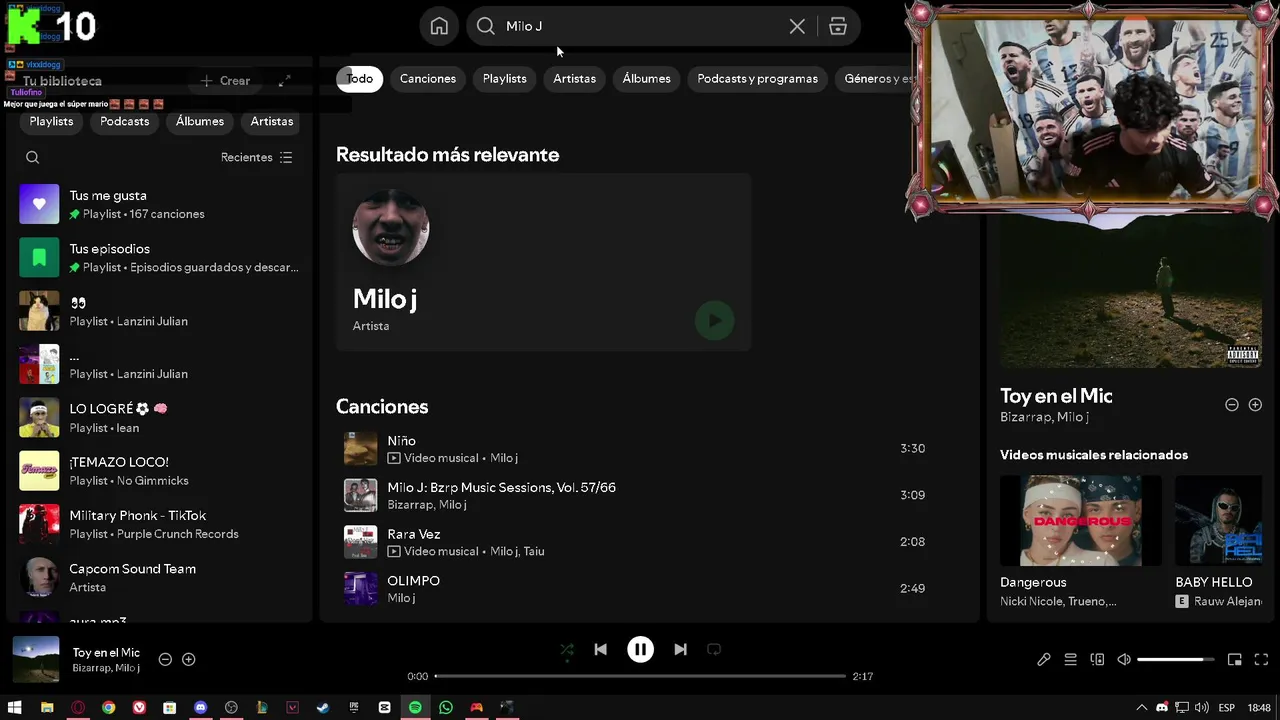Image resolution: width=1280 pixels, height=720 pixels.
Task: Show hidden system tray icons chevron
Action: (x=1141, y=707)
